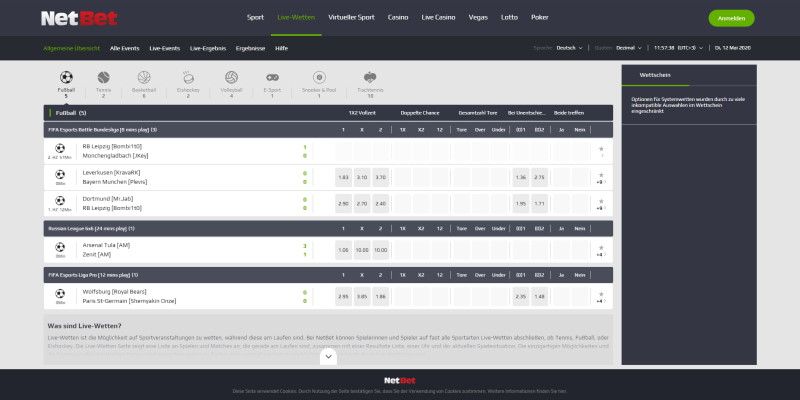The image size is (800, 400).
Task: Open the Hilfe link
Action: pyautogui.click(x=281, y=48)
